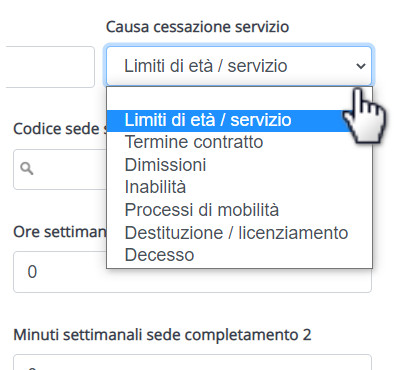Image resolution: width=409 pixels, height=370 pixels.
Task: Click the closed Causa cessazione servizio combo box
Action: [239, 66]
